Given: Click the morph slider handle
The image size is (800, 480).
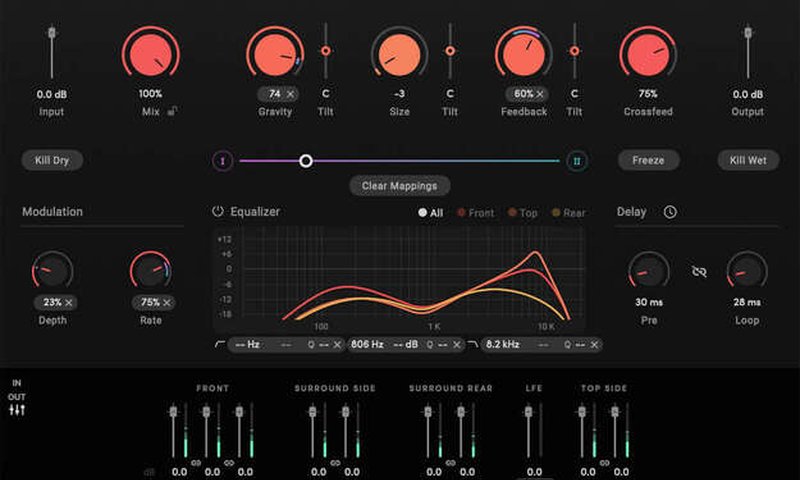Looking at the screenshot, I should point(306,161).
